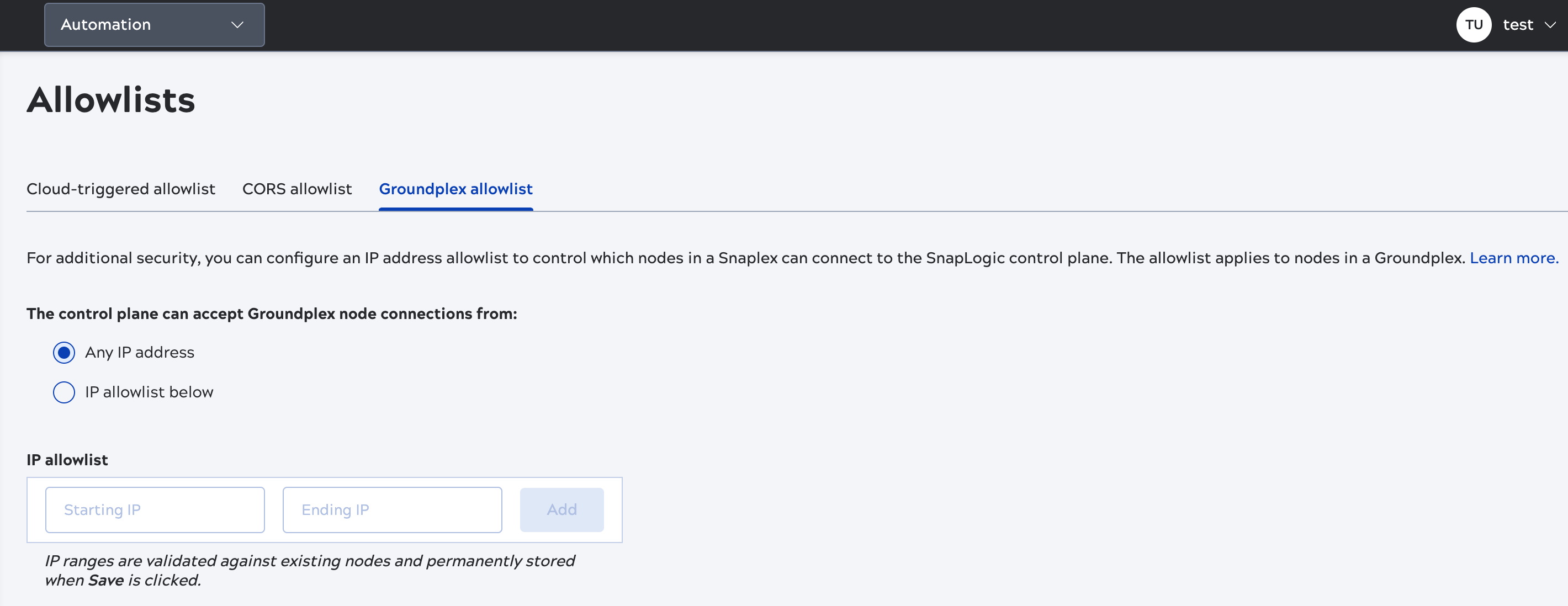Screen dimensions: 1568x606
Task: Select the Groundplex allowlist tab
Action: (455, 189)
